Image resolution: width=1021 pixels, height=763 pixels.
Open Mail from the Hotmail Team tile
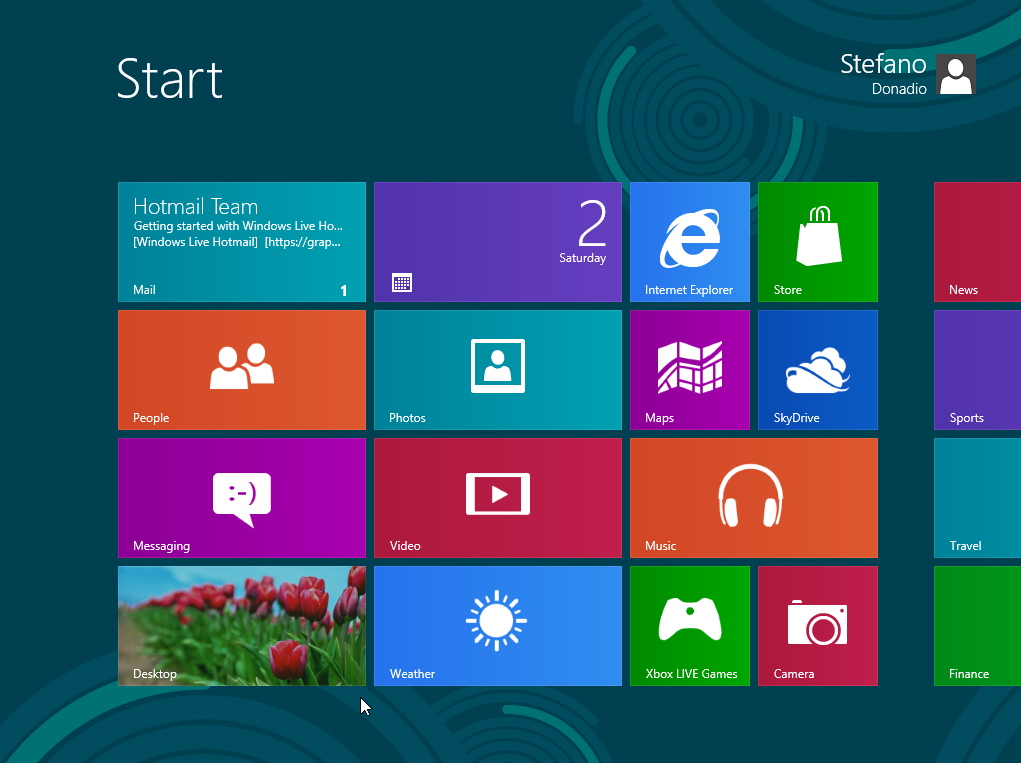point(241,241)
